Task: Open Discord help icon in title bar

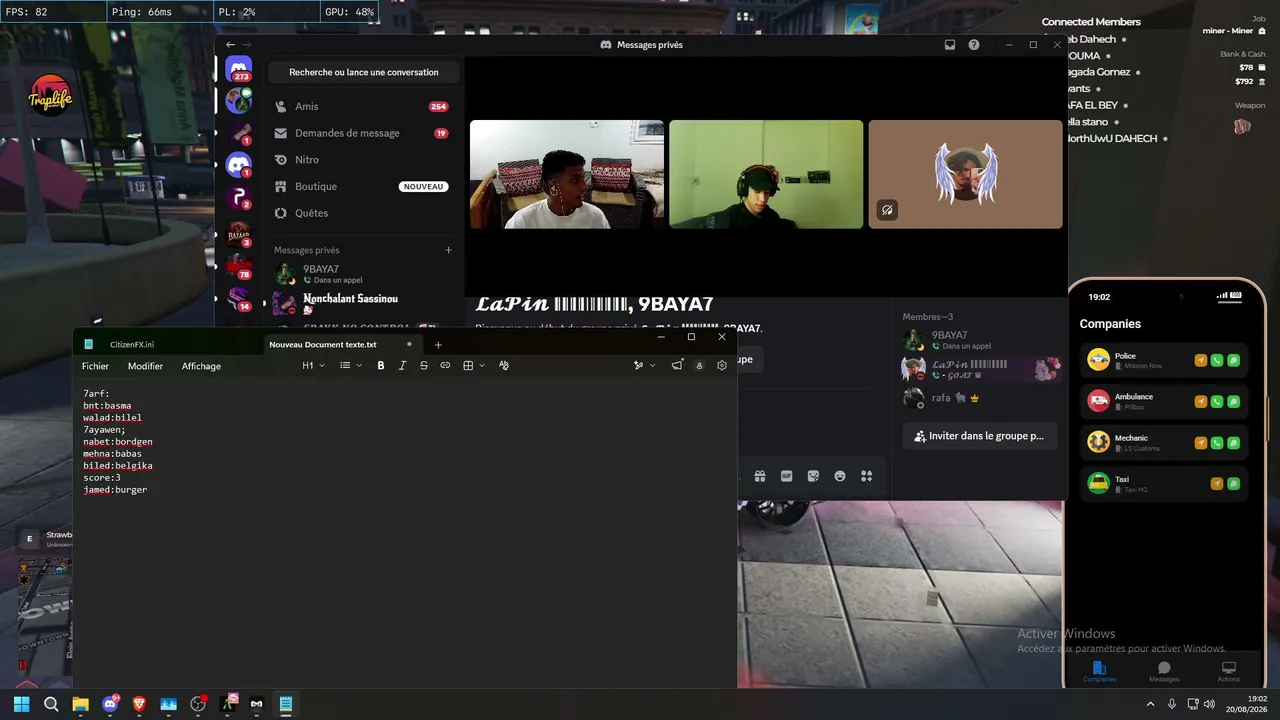Action: (x=974, y=45)
